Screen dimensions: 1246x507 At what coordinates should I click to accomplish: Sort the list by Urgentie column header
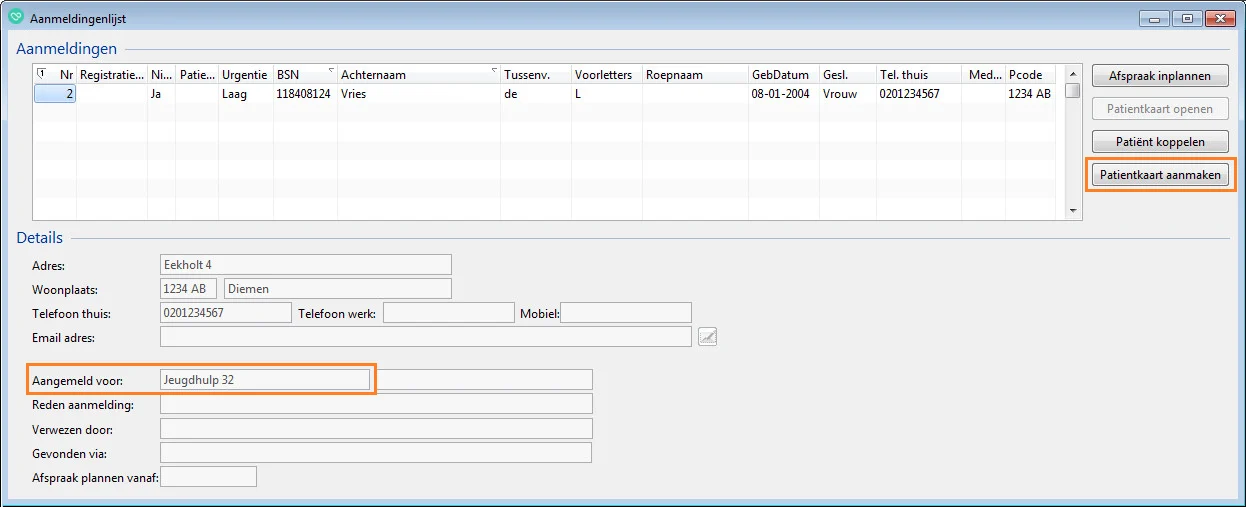point(244,75)
